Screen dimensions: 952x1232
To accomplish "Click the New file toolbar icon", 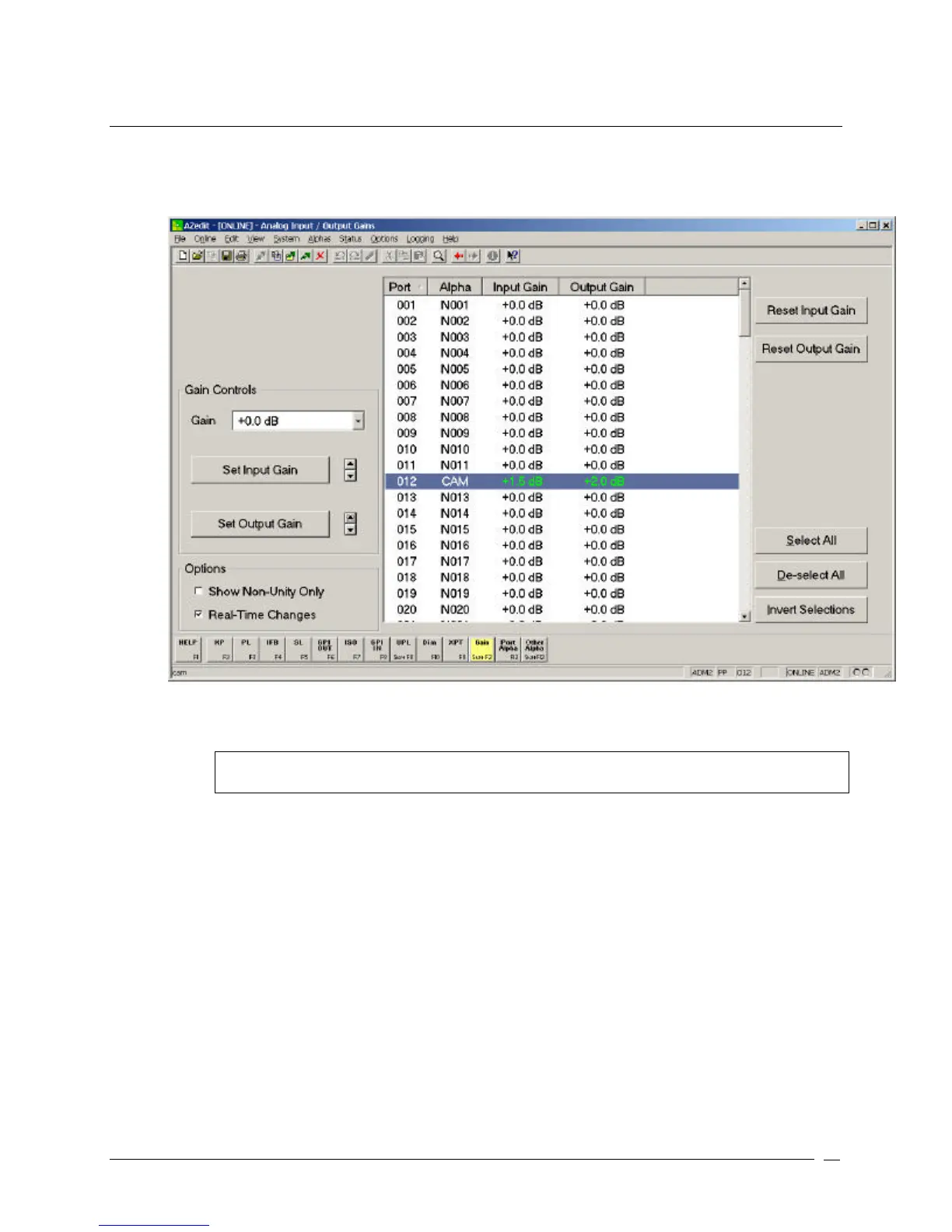I will pyautogui.click(x=184, y=256).
